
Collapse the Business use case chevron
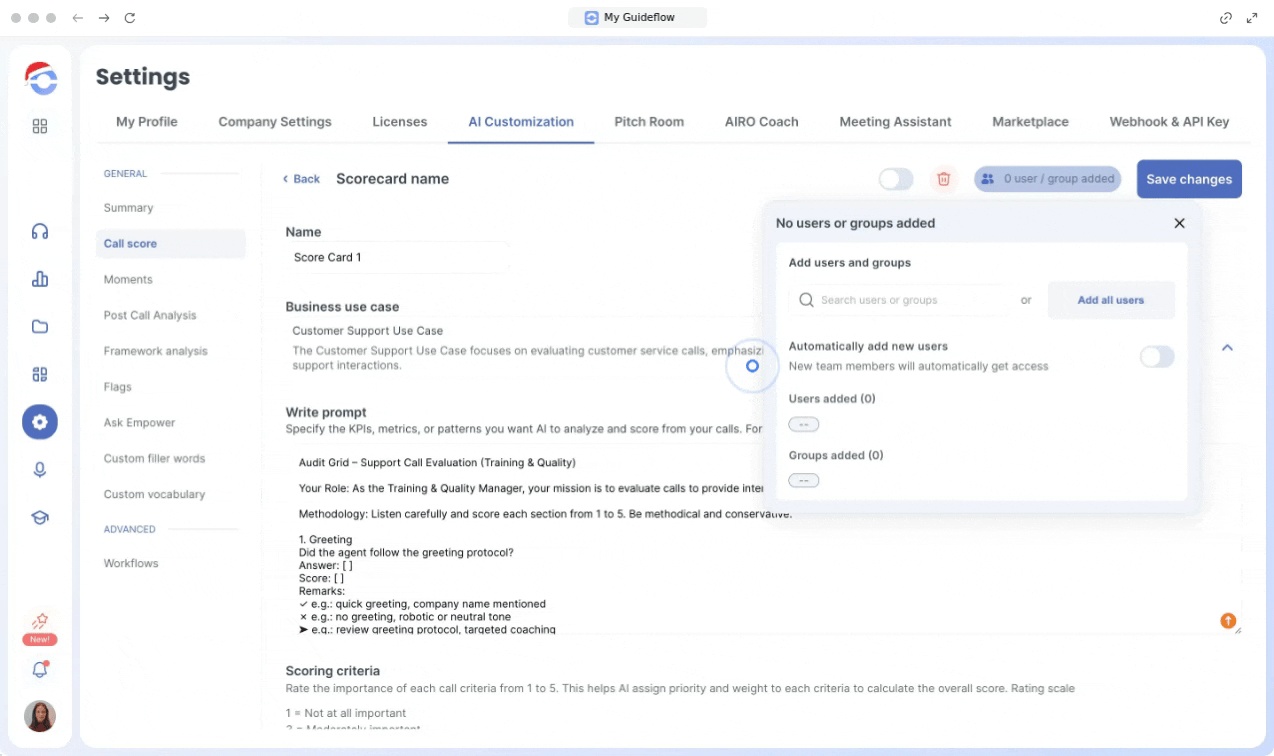pos(1227,348)
